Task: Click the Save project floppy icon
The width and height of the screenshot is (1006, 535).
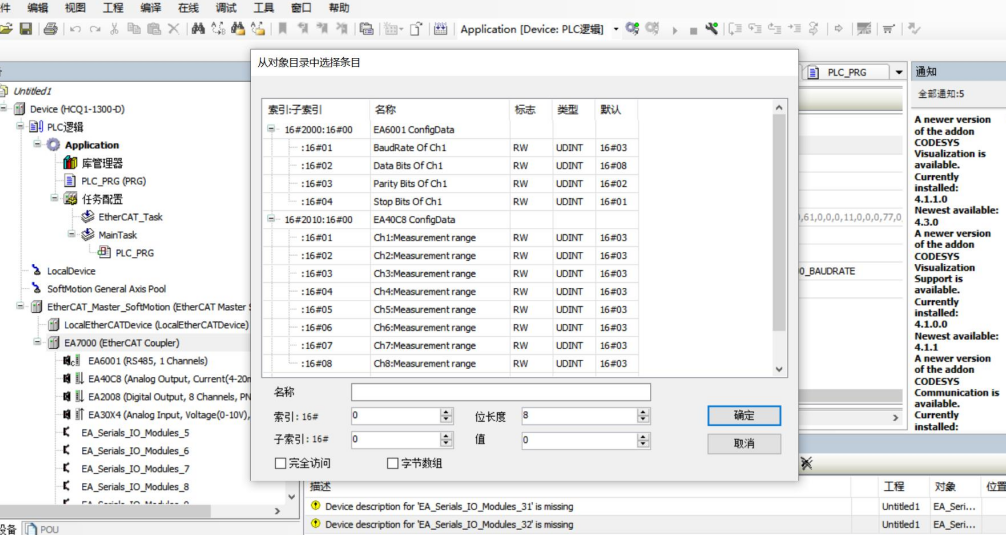Action: [x=26, y=29]
